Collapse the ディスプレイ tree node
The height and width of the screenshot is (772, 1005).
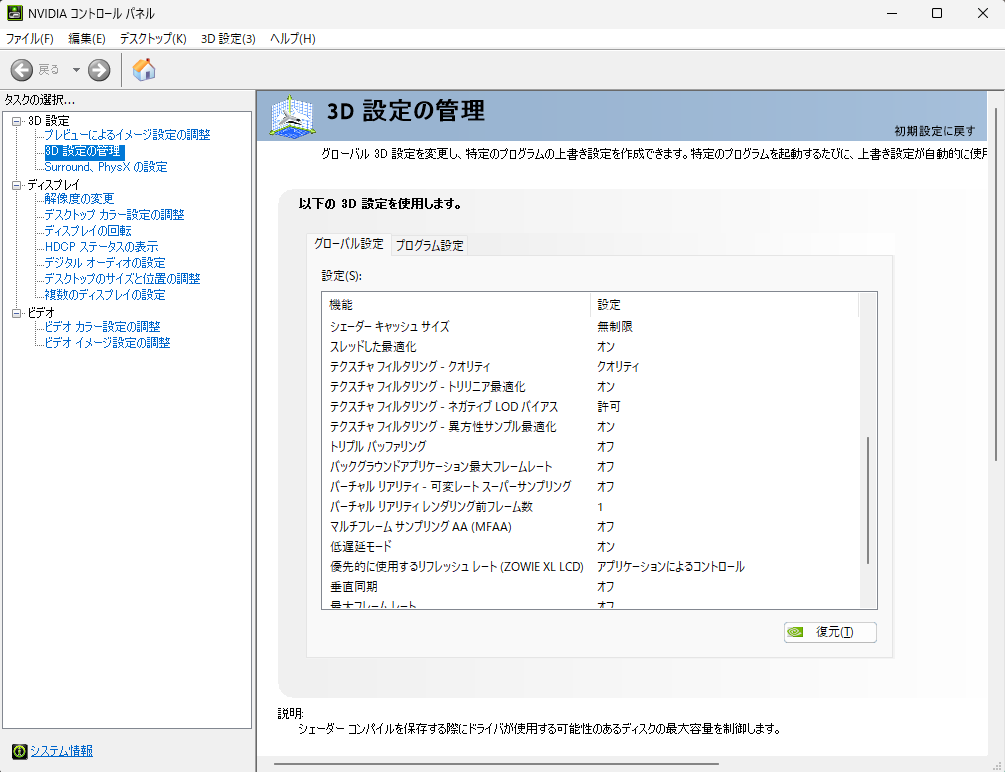17,185
